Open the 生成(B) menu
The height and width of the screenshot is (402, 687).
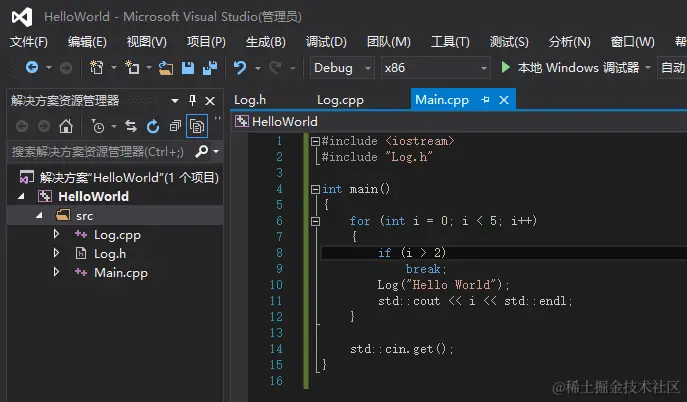tap(266, 42)
